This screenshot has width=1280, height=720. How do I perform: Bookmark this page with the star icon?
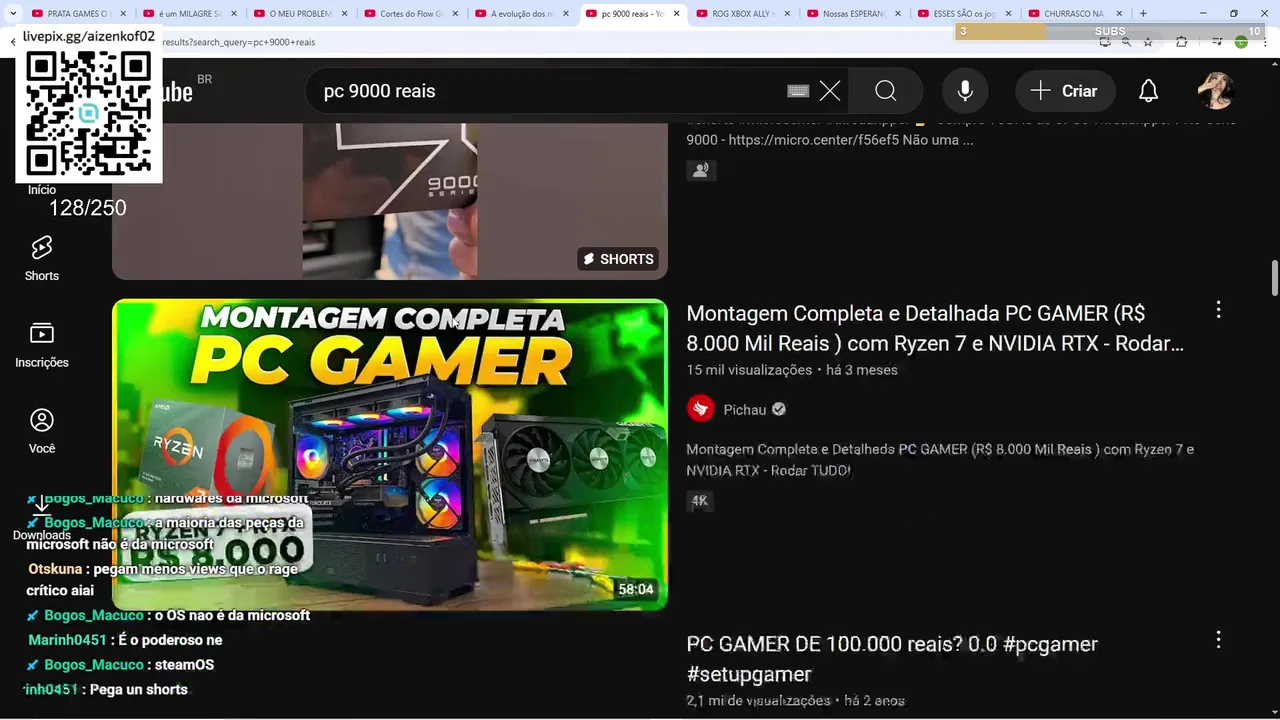pyautogui.click(x=1148, y=42)
